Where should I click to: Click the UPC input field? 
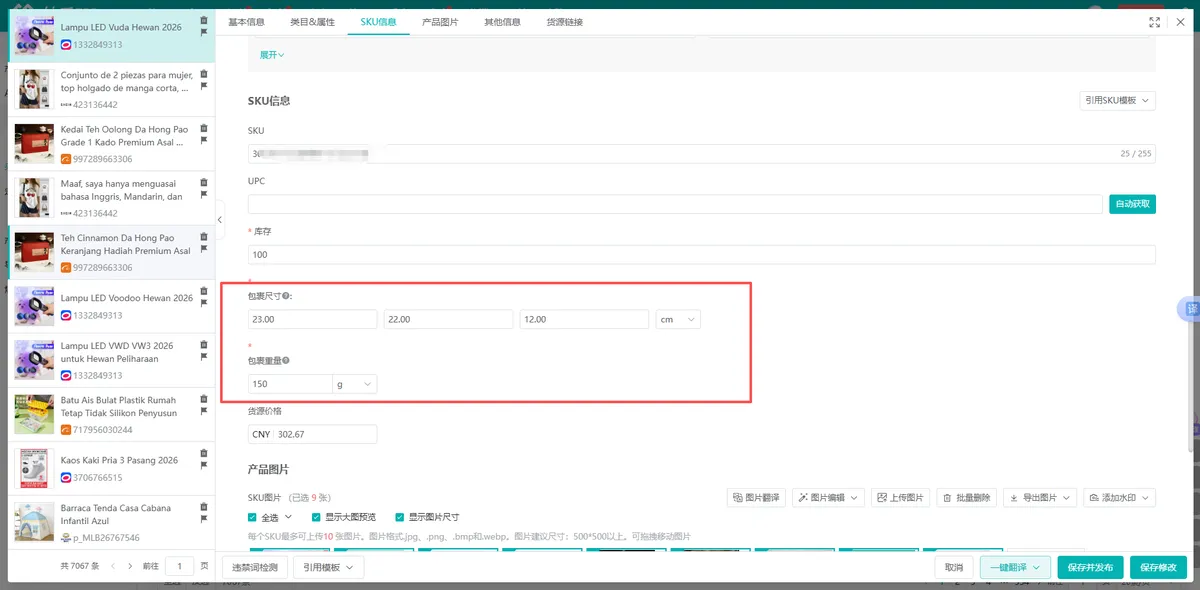tap(675, 204)
